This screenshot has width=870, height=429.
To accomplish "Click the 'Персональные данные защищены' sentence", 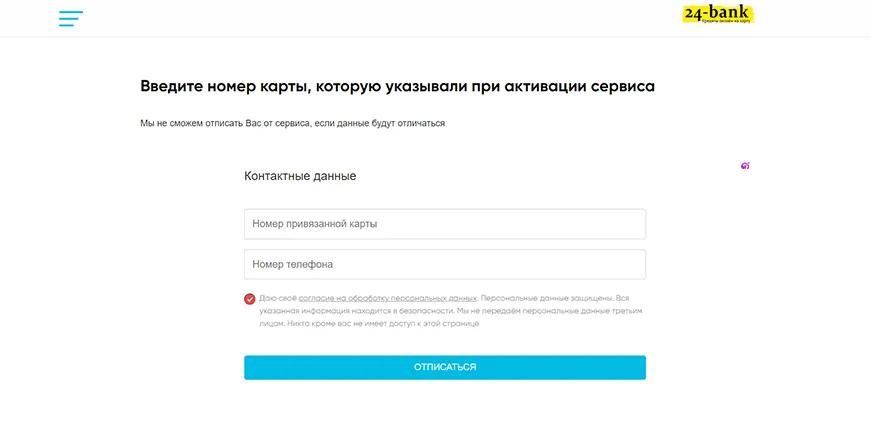I will click(x=545, y=298).
